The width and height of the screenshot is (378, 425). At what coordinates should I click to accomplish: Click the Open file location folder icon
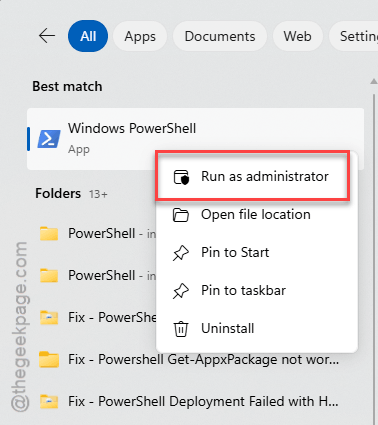click(181, 215)
